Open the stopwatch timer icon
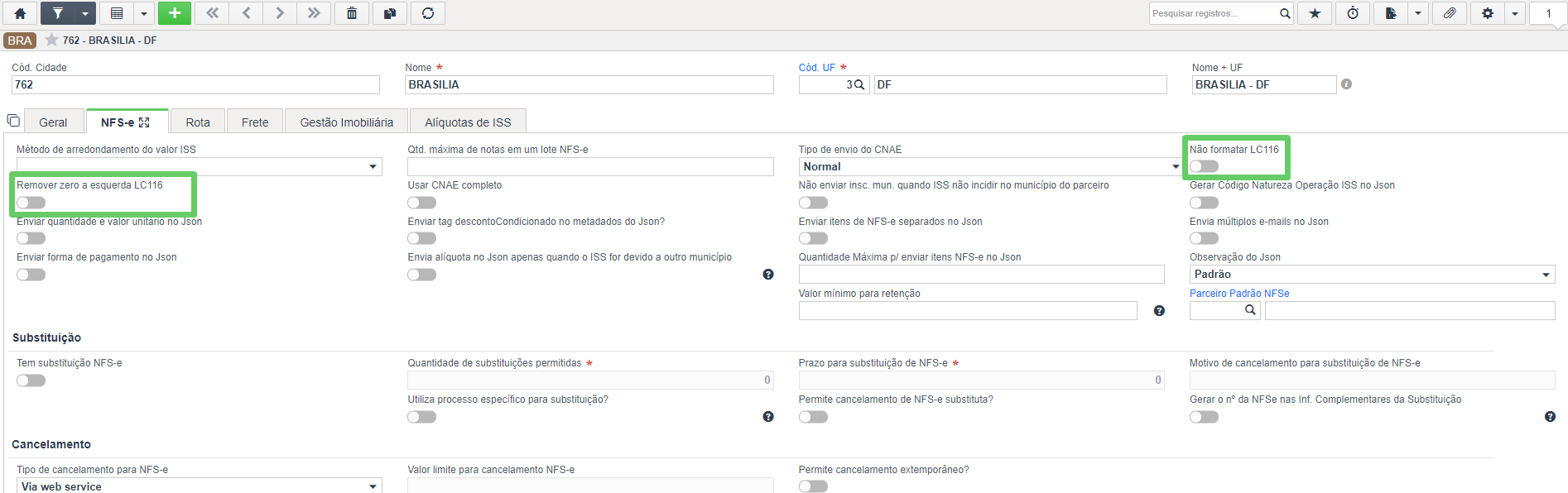 coord(1353,13)
